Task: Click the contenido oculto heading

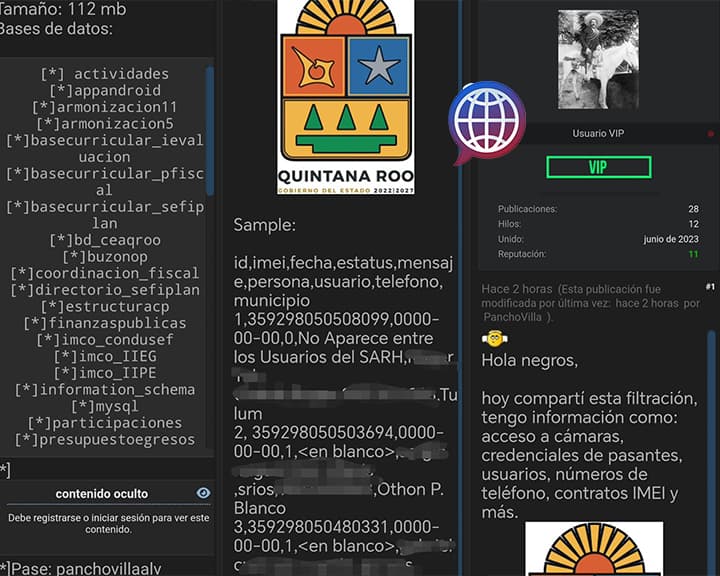Action: [101, 494]
